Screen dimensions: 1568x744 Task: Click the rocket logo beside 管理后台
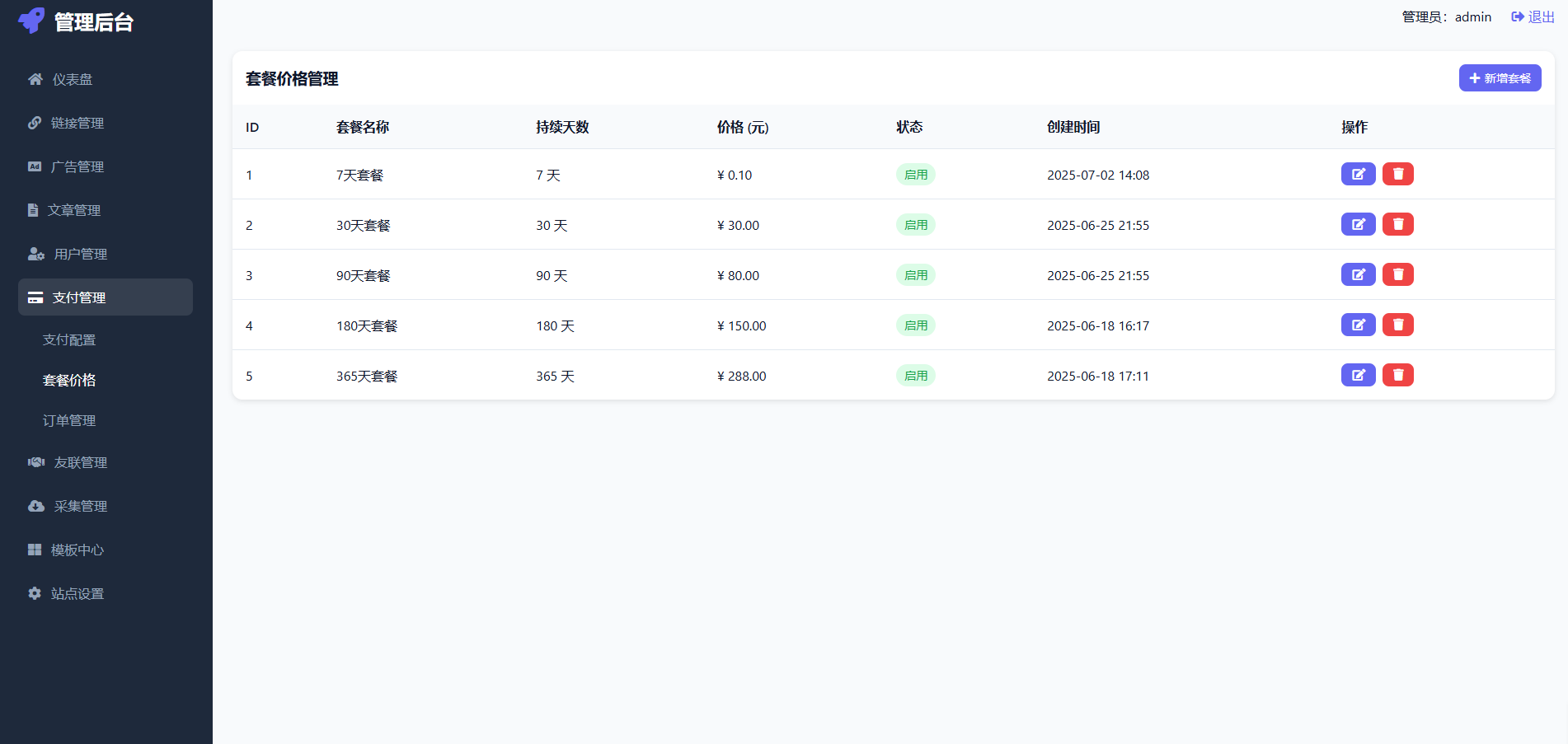click(x=31, y=21)
